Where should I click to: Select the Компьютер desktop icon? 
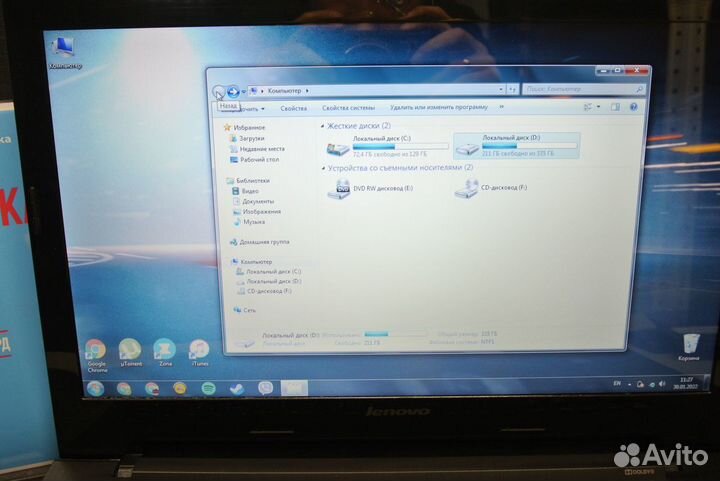[65, 53]
